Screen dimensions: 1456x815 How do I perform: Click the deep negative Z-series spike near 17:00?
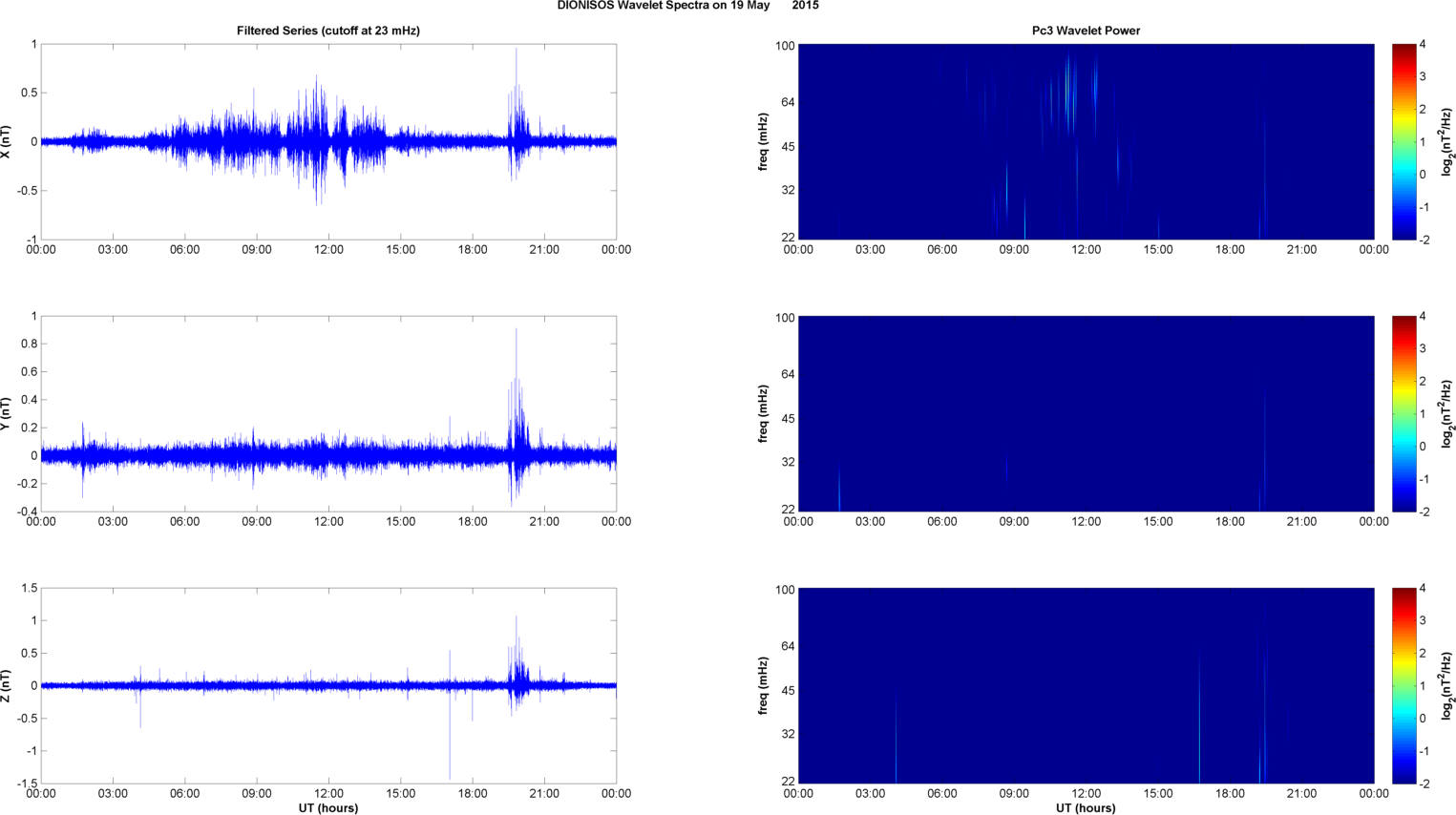450,733
